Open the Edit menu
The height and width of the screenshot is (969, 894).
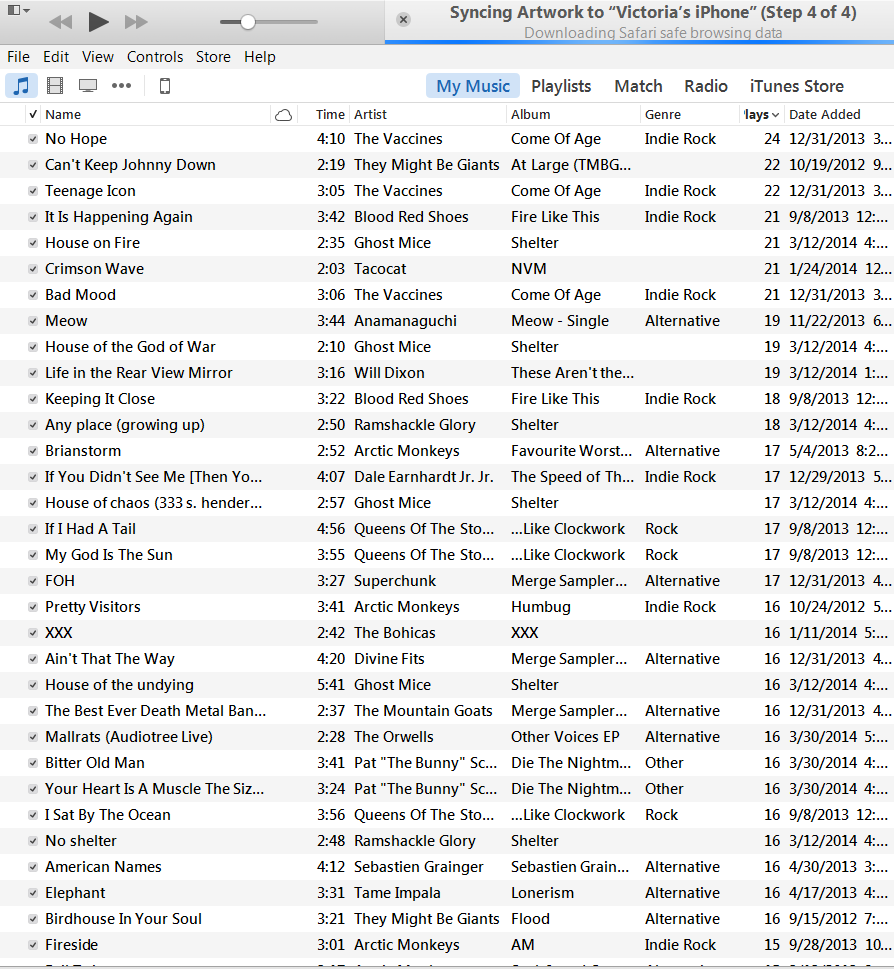coord(56,57)
